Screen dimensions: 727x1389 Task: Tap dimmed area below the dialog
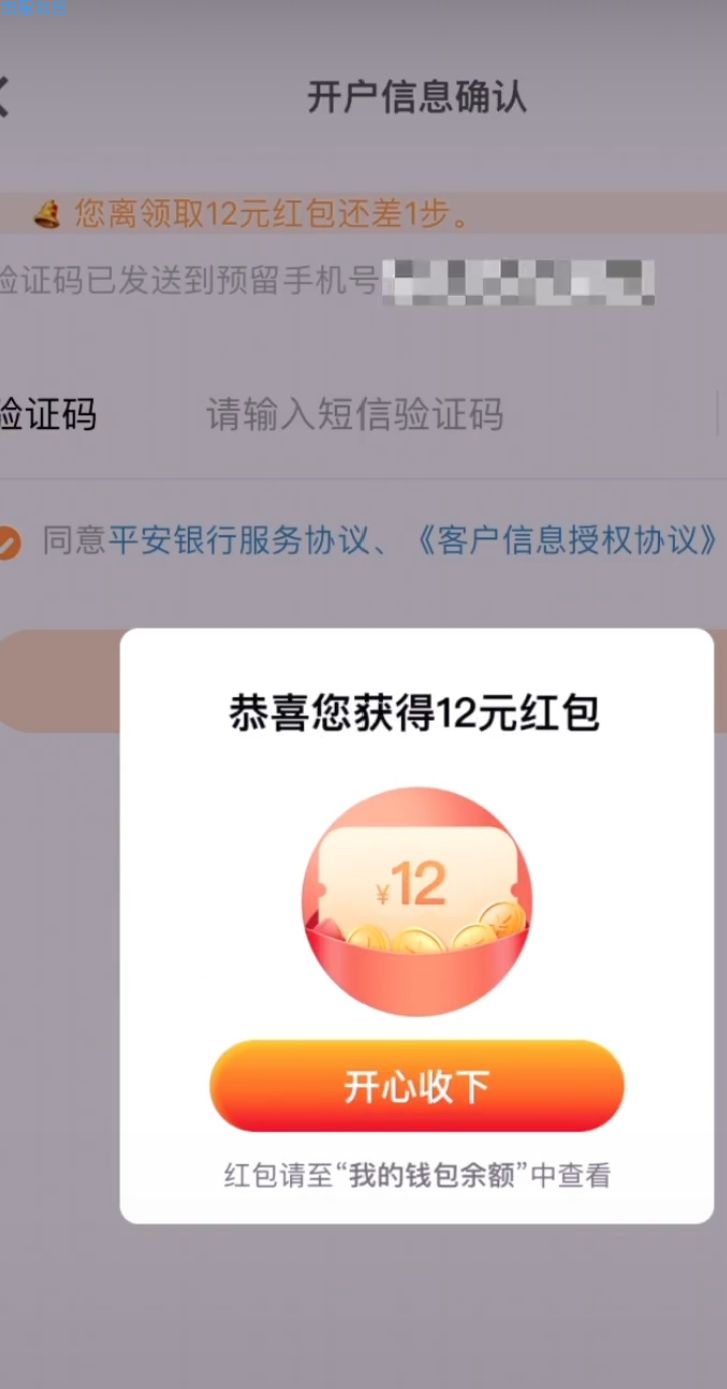363,1305
